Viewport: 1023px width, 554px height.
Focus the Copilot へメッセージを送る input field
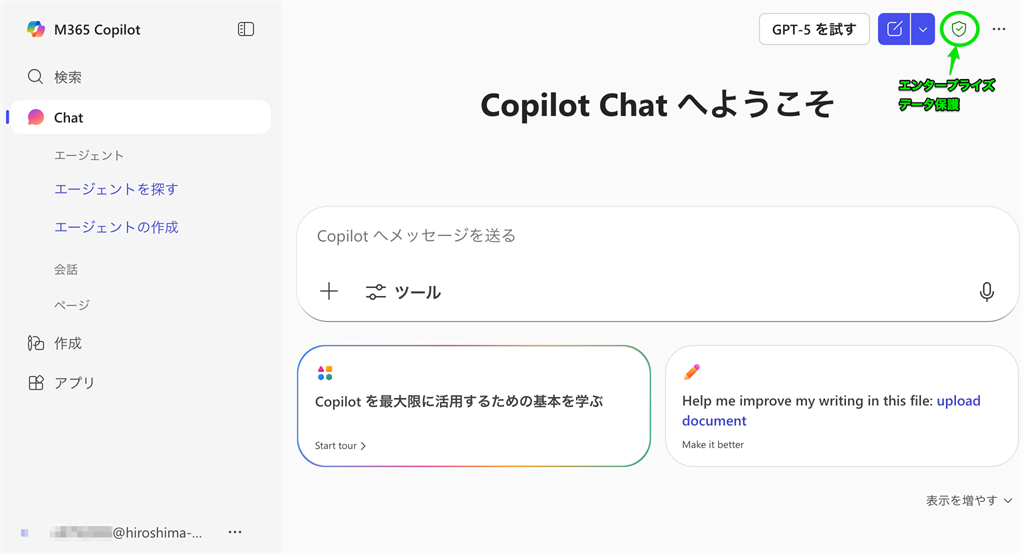[x=650, y=236]
